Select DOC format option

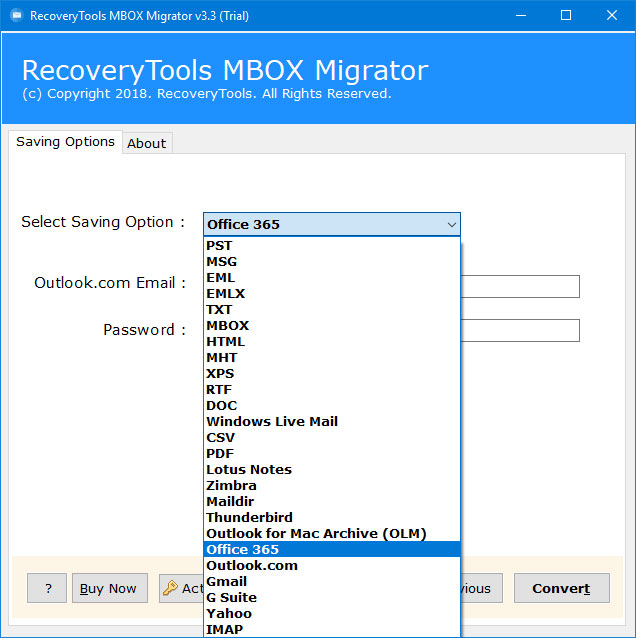point(332,406)
